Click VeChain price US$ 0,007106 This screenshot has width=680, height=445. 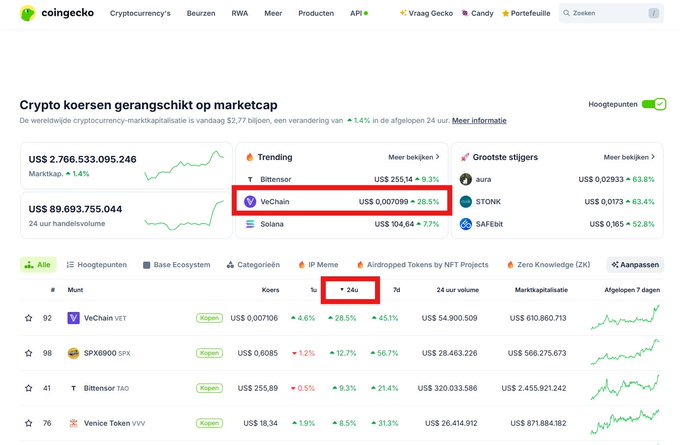[x=254, y=318]
